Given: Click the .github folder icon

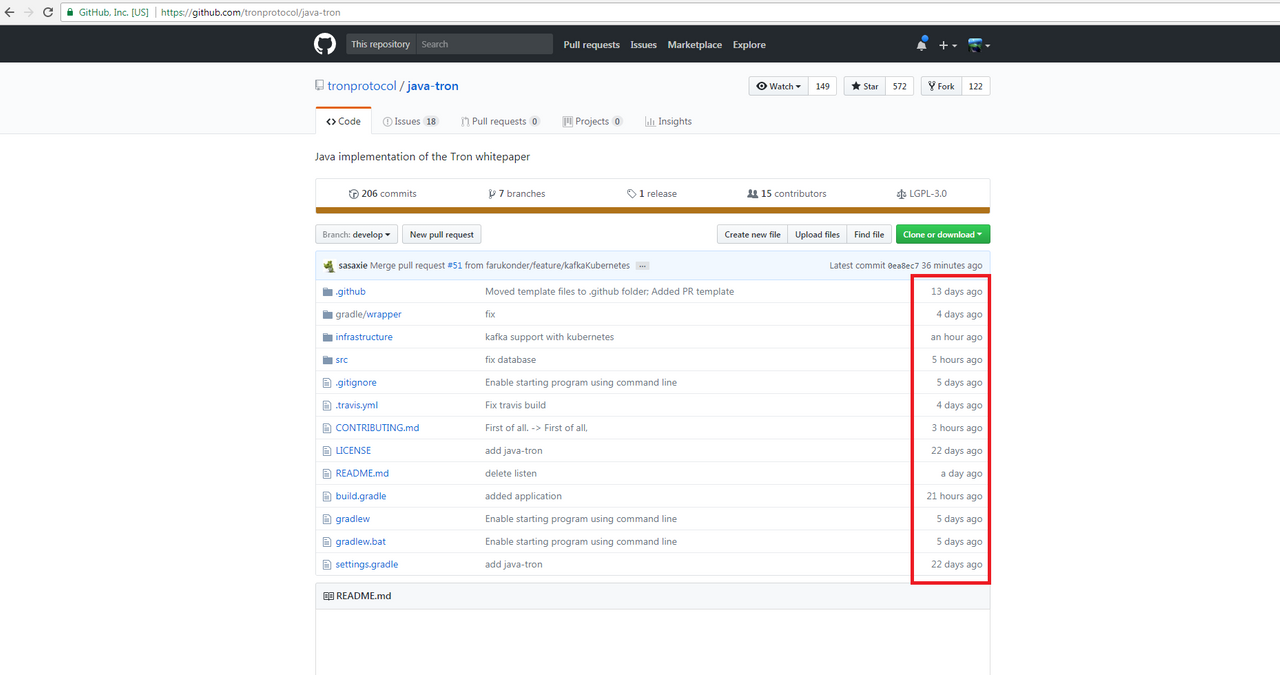Looking at the screenshot, I should click(327, 292).
